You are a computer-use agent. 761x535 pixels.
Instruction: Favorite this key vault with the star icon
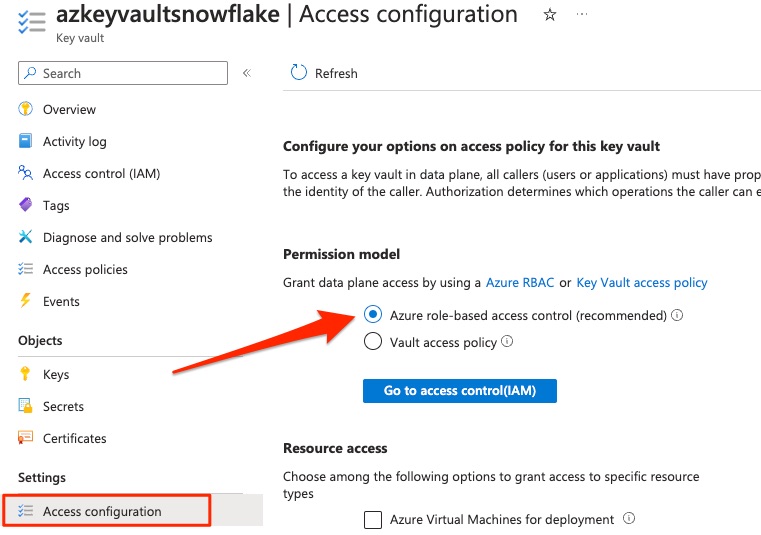[x=549, y=15]
